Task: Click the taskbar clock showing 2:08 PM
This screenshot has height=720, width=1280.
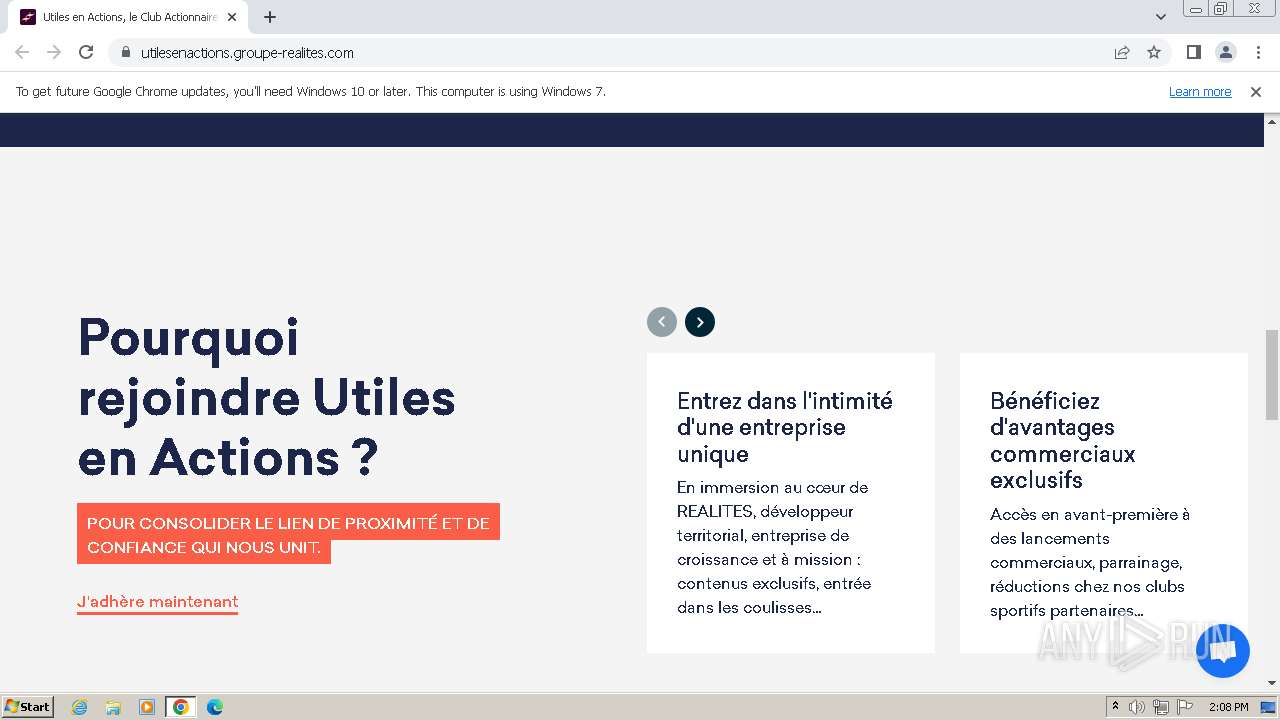Action: pyautogui.click(x=1228, y=707)
